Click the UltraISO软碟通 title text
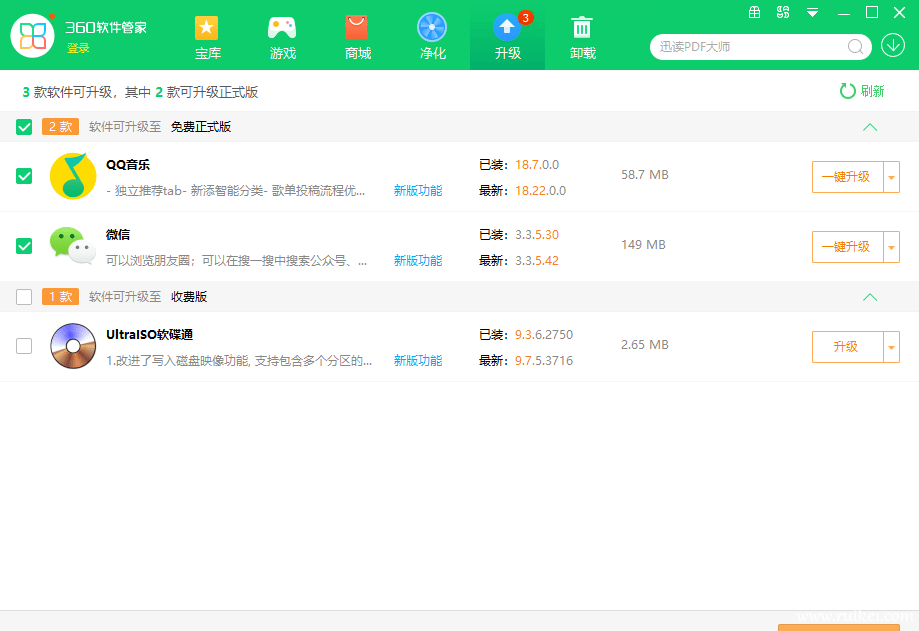The height and width of the screenshot is (631, 919). 149,335
